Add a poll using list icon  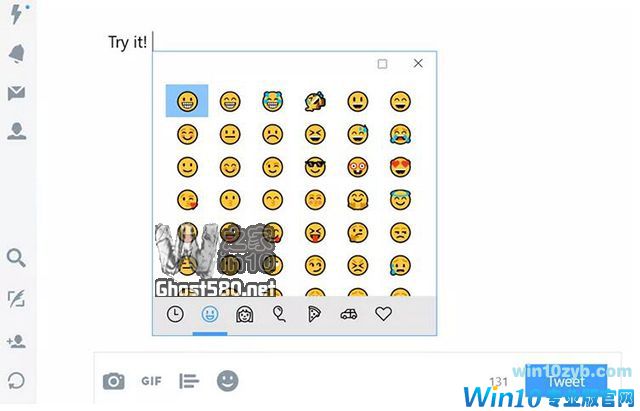(x=189, y=381)
